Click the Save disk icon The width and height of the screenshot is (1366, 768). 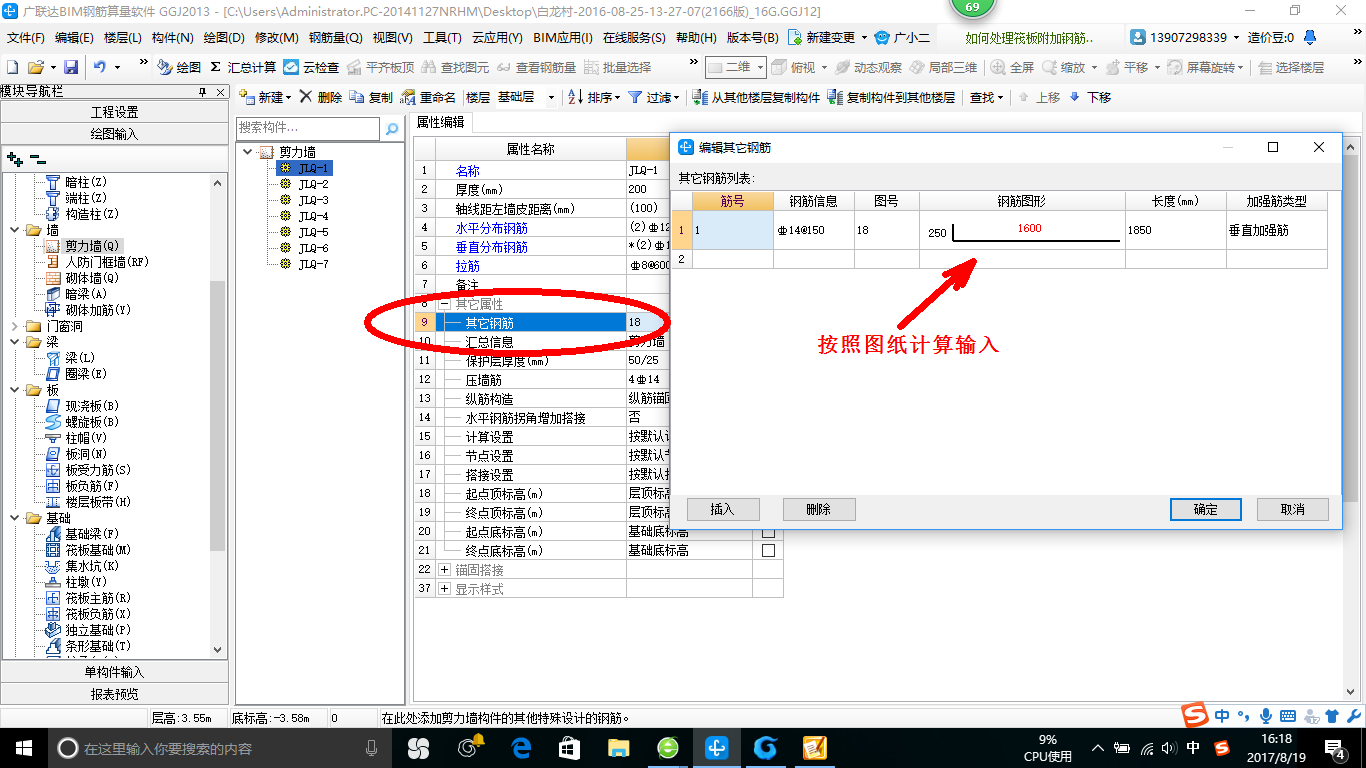pos(71,67)
